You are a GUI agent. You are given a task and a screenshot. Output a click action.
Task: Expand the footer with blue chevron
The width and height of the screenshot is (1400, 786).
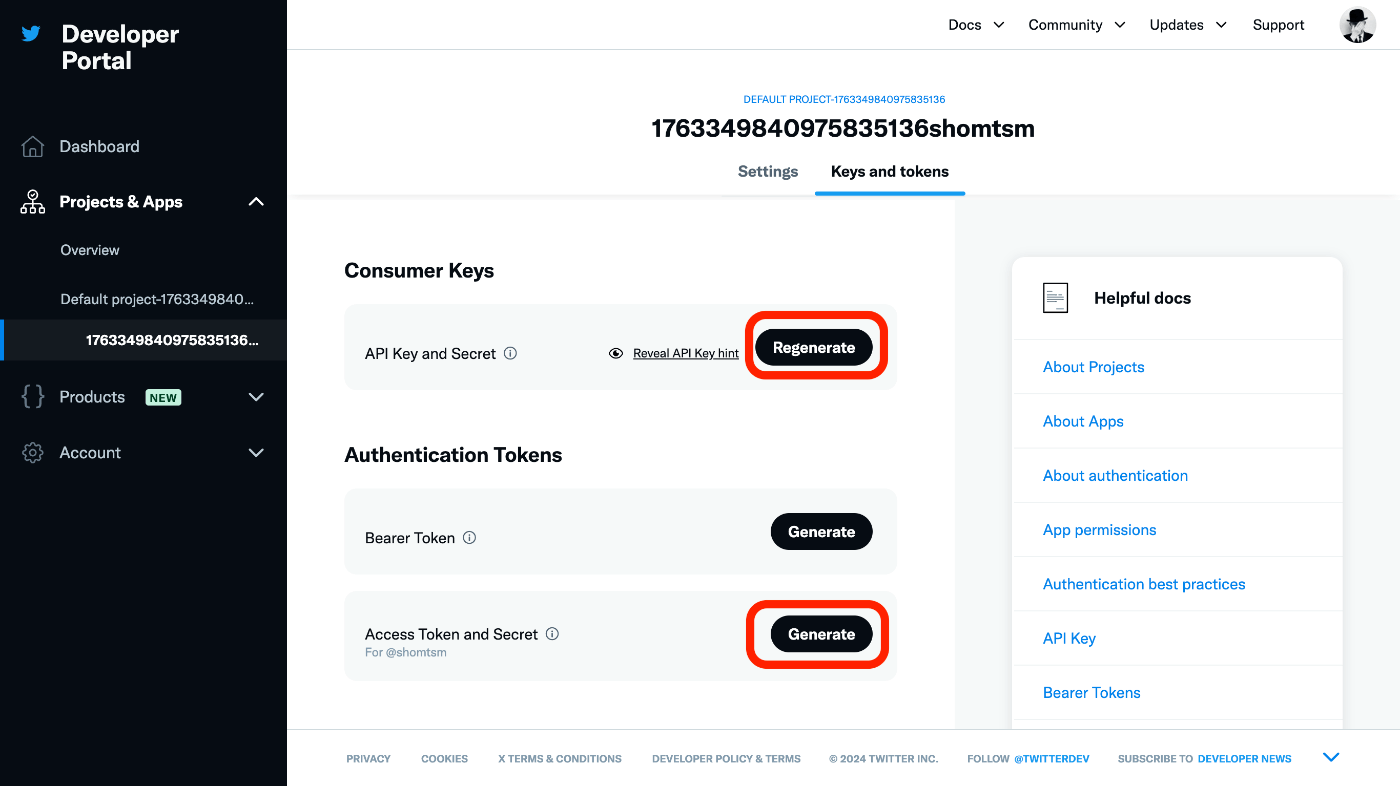[x=1331, y=757]
